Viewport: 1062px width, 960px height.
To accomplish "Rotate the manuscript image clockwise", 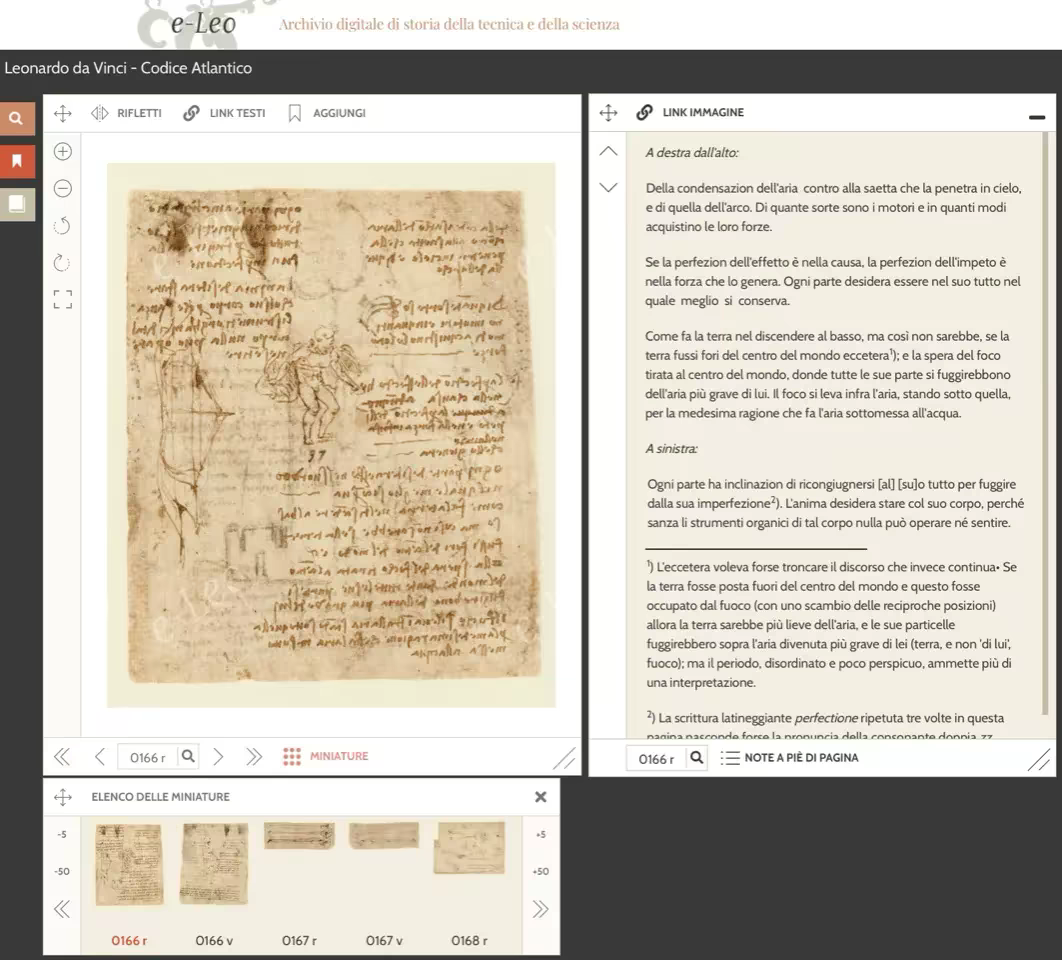I will [62, 262].
